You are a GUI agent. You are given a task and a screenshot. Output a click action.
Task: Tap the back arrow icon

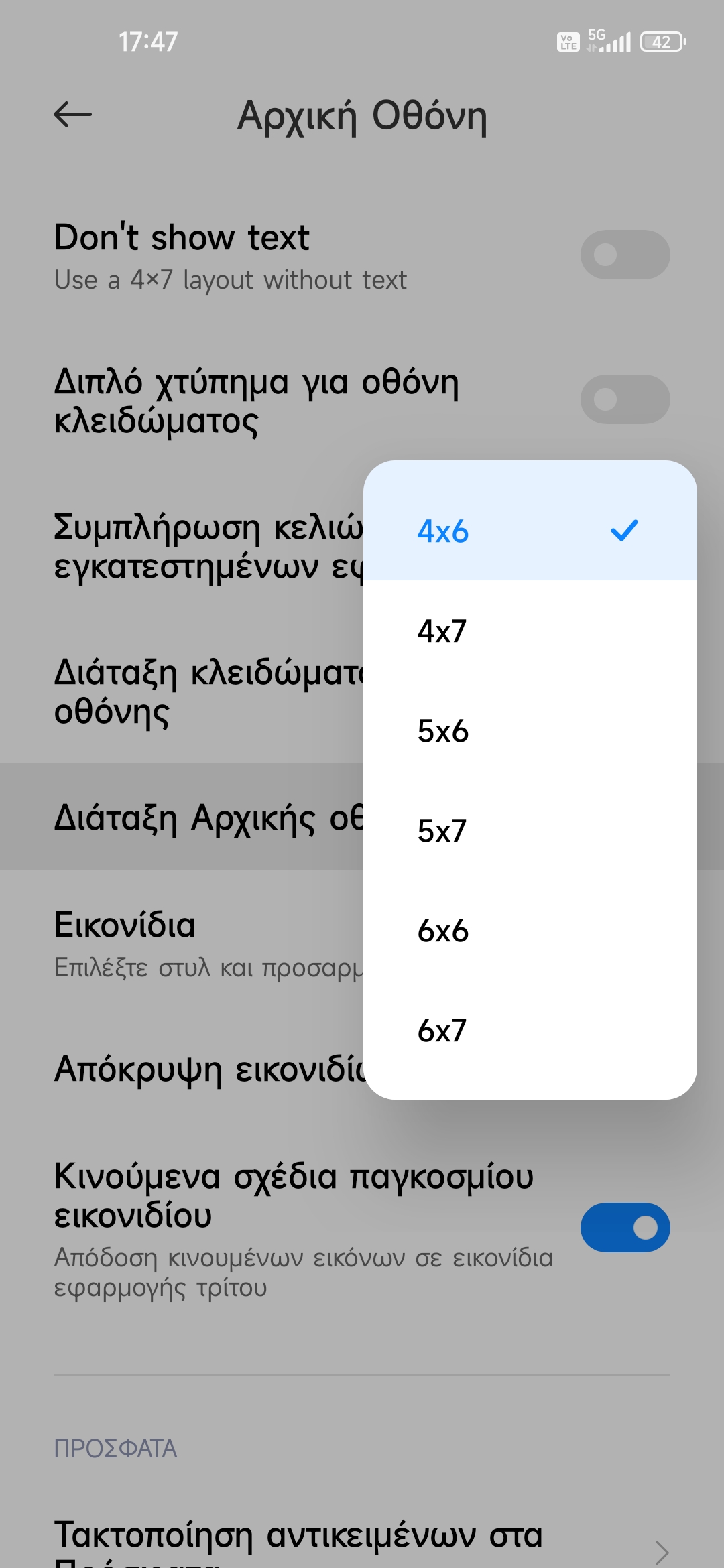click(x=72, y=115)
